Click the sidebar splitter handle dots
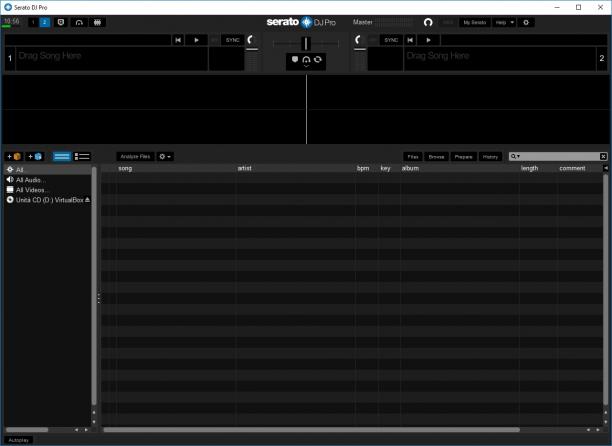 click(x=98, y=299)
